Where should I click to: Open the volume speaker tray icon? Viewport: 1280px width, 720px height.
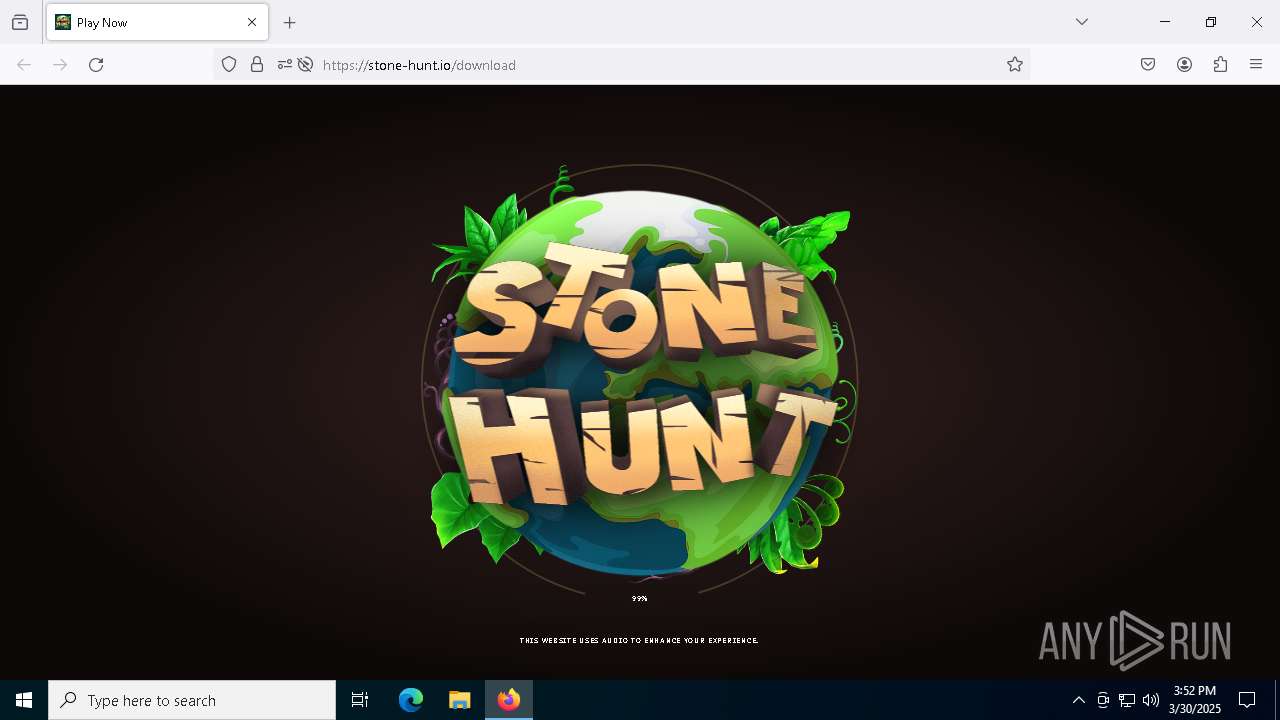pyautogui.click(x=1151, y=700)
